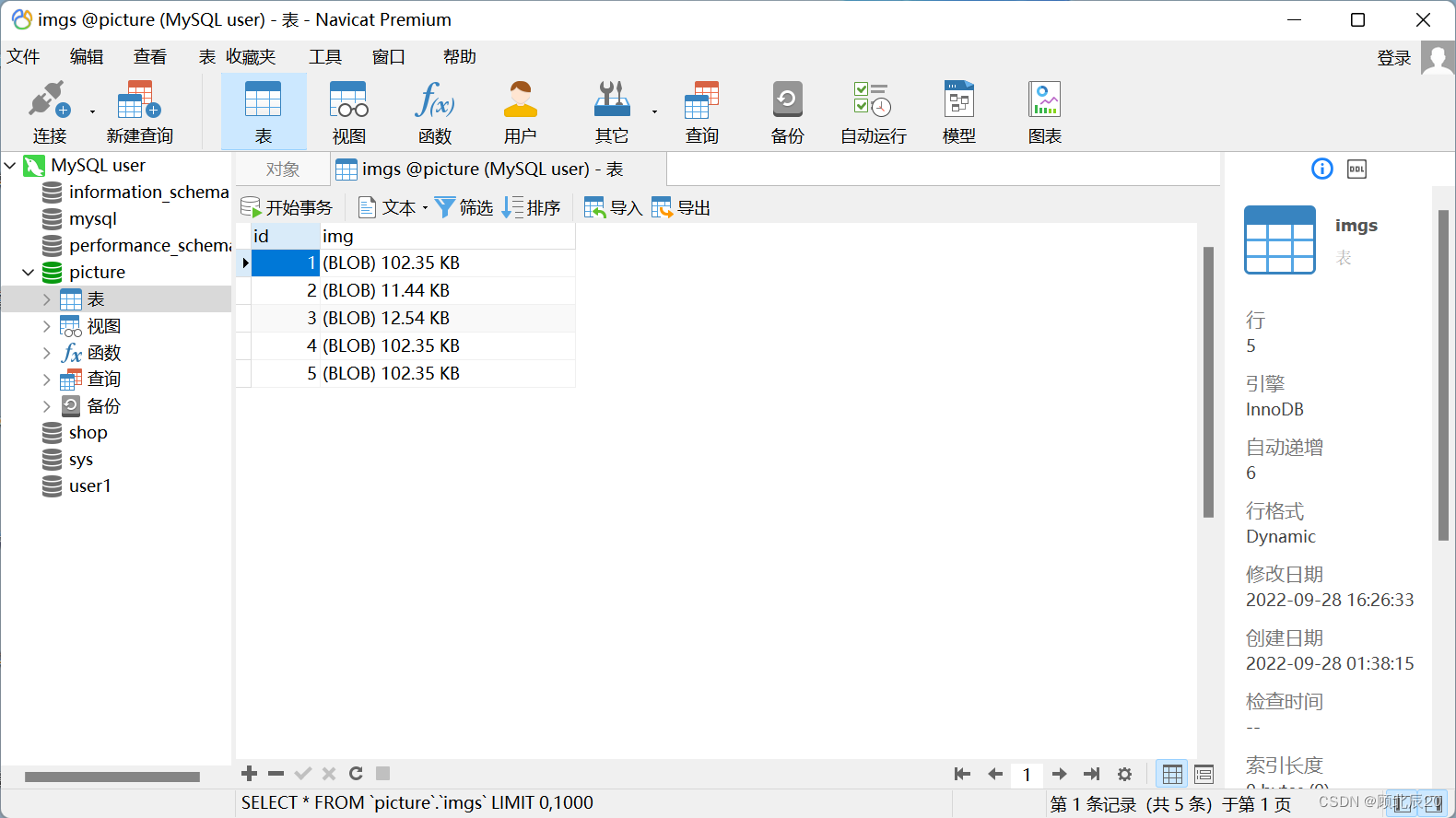The image size is (1456, 818).
Task: Expand the Tables node chevron
Action: (x=46, y=299)
